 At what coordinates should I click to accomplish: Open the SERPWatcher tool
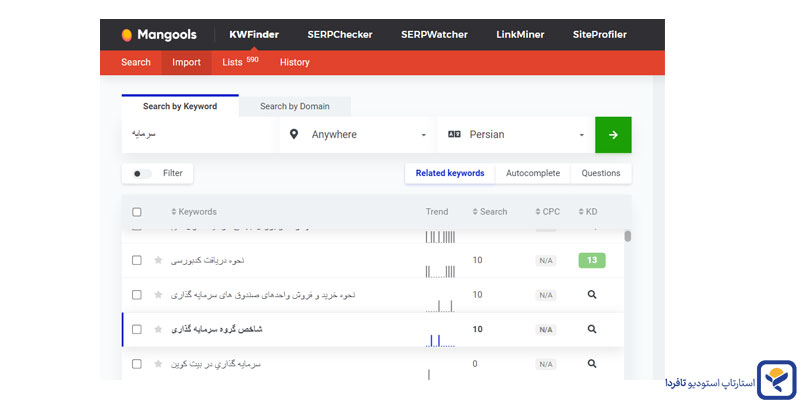(x=434, y=35)
